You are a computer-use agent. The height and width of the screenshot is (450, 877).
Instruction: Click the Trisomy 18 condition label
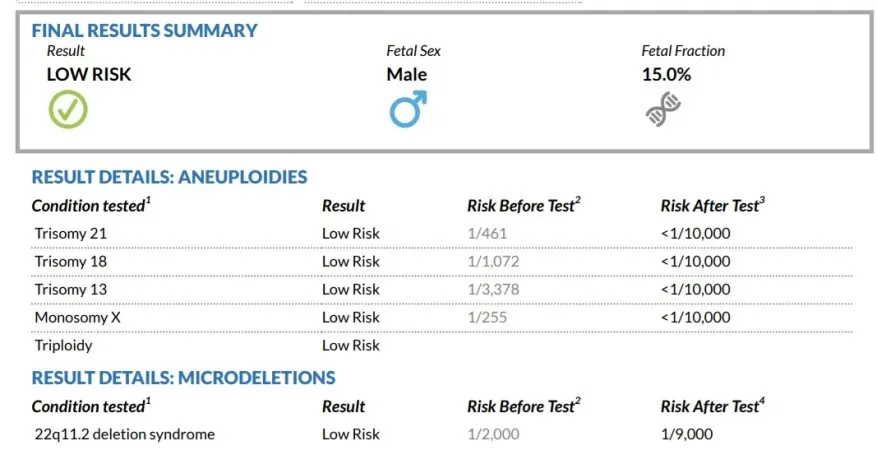pos(70,261)
